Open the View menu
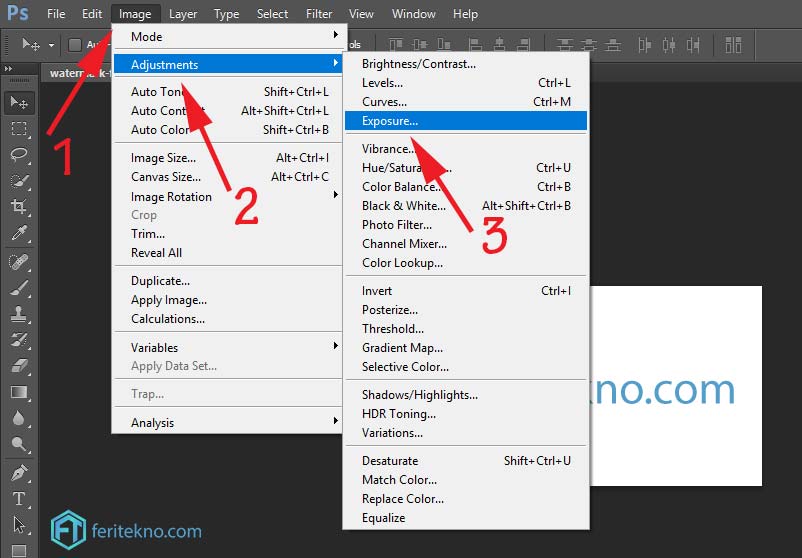The width and height of the screenshot is (802, 558). tap(361, 14)
